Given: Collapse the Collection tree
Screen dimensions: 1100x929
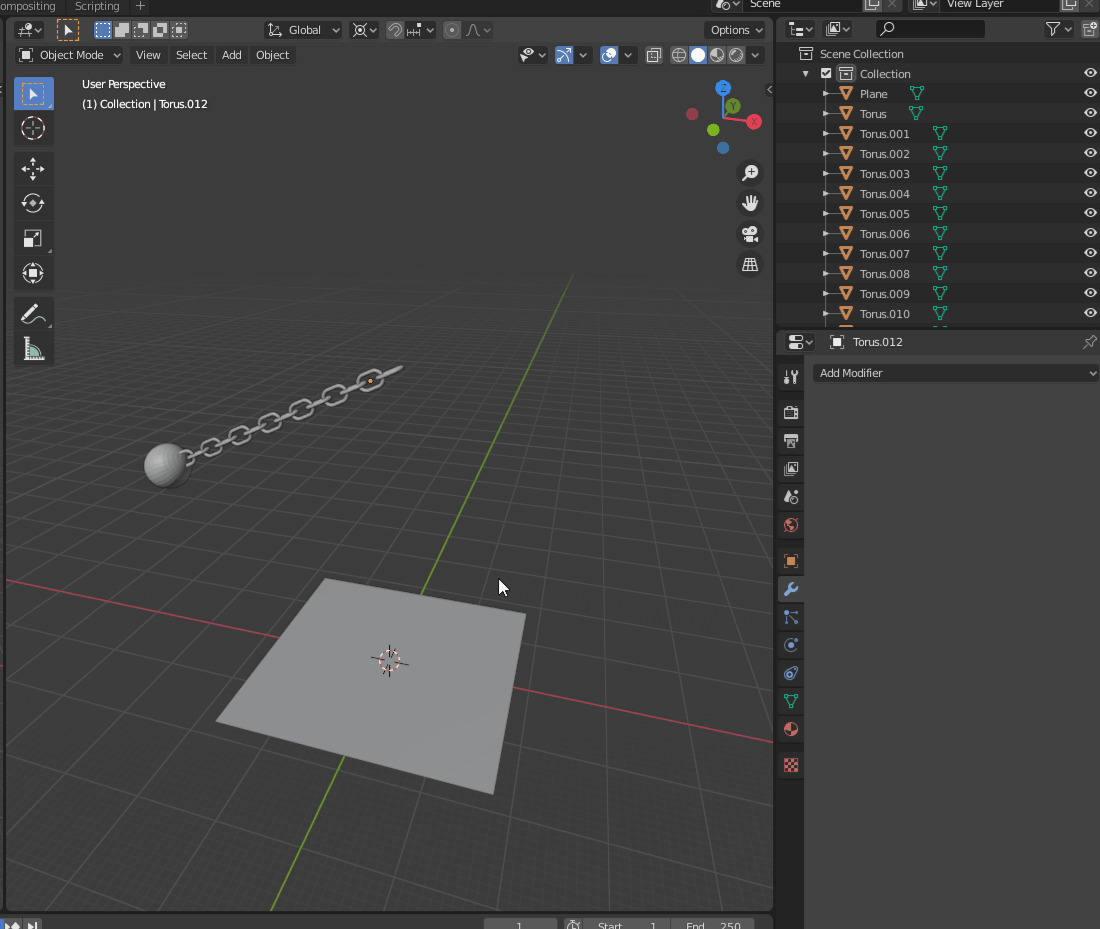Looking at the screenshot, I should point(805,74).
